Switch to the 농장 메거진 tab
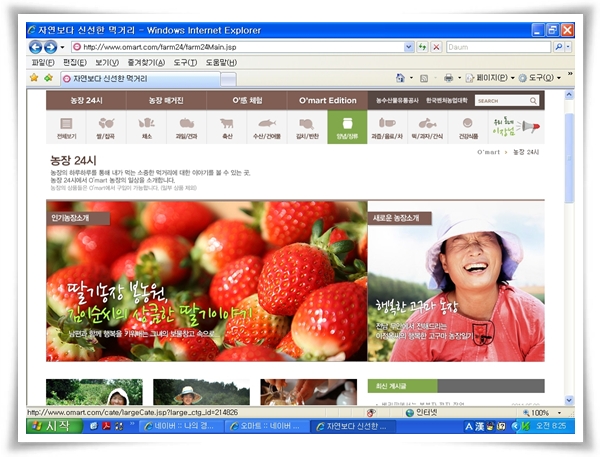 pyautogui.click(x=168, y=100)
